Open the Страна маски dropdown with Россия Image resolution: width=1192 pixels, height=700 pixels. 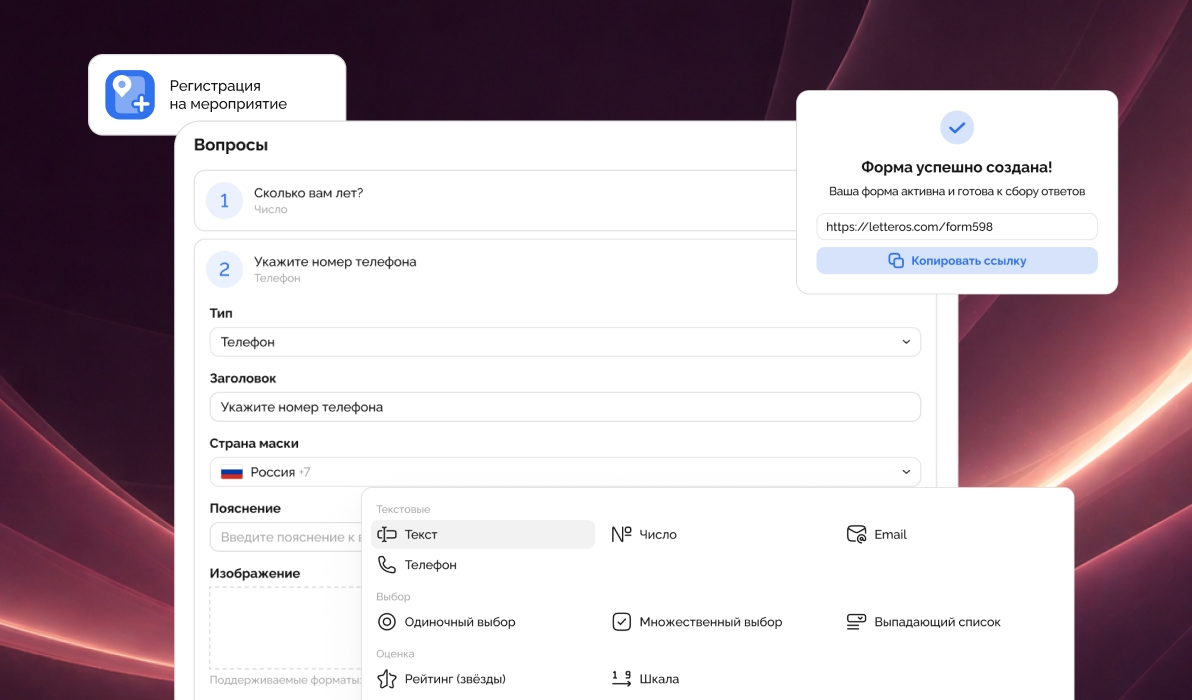(565, 472)
